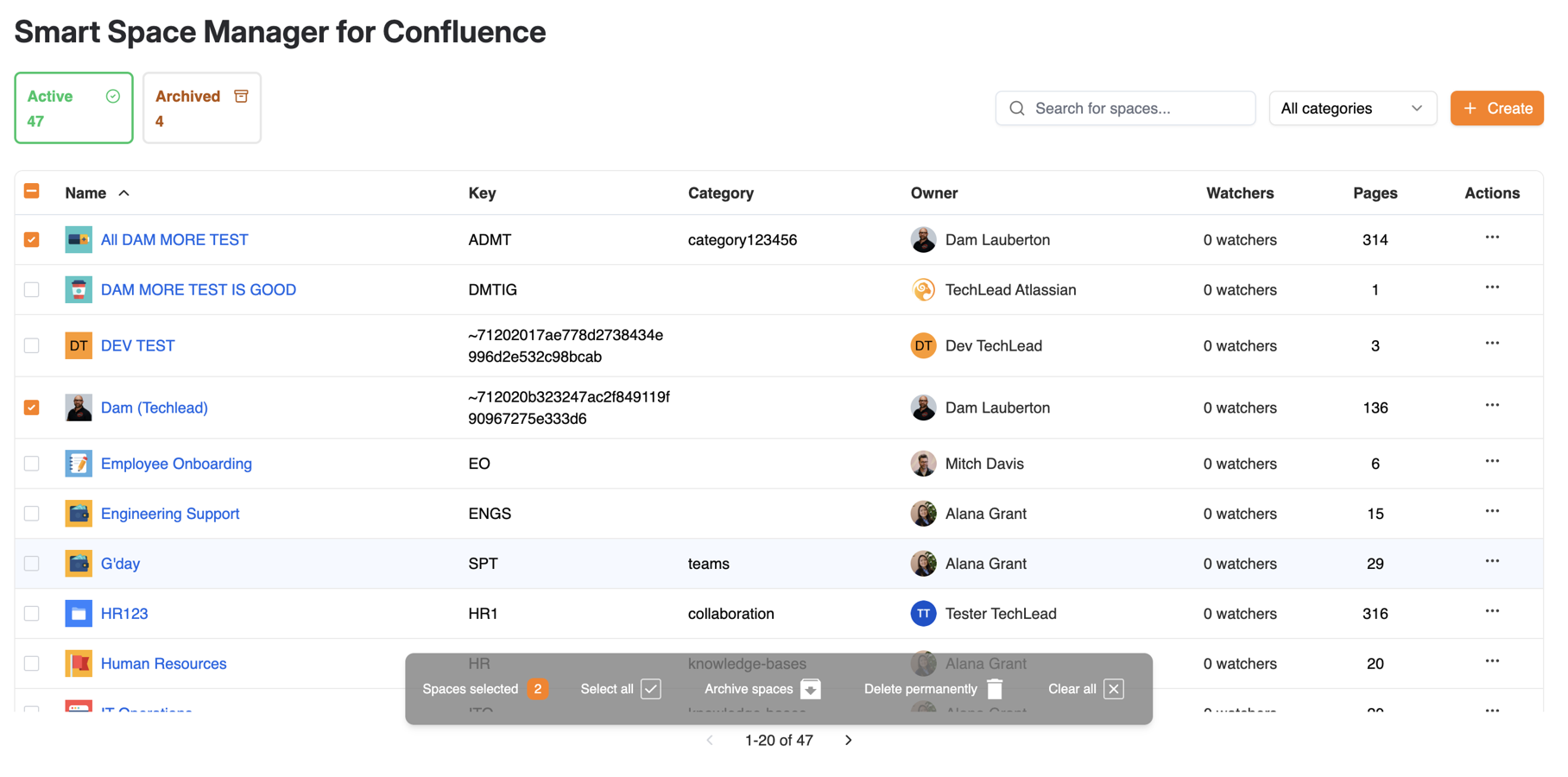Click the category123456 category cell
The width and height of the screenshot is (1568, 777).
click(743, 240)
